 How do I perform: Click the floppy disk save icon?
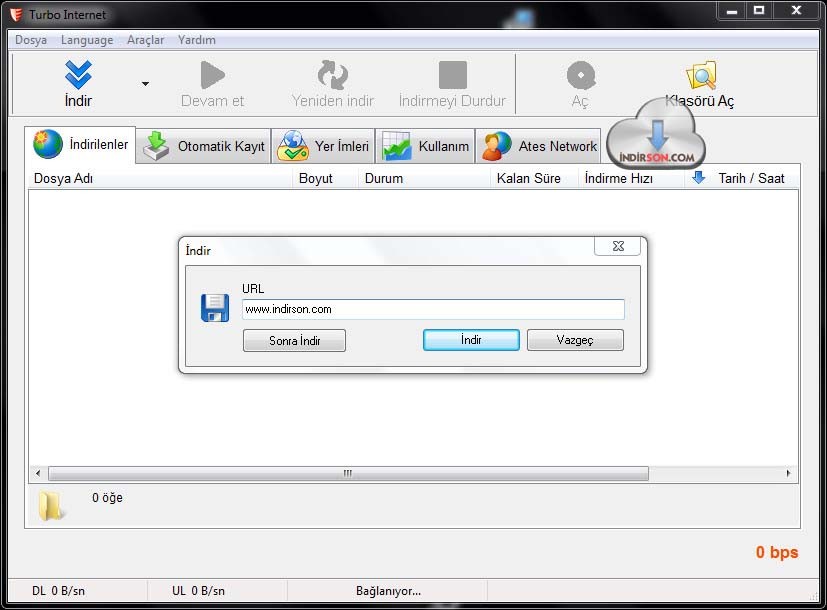(x=215, y=308)
